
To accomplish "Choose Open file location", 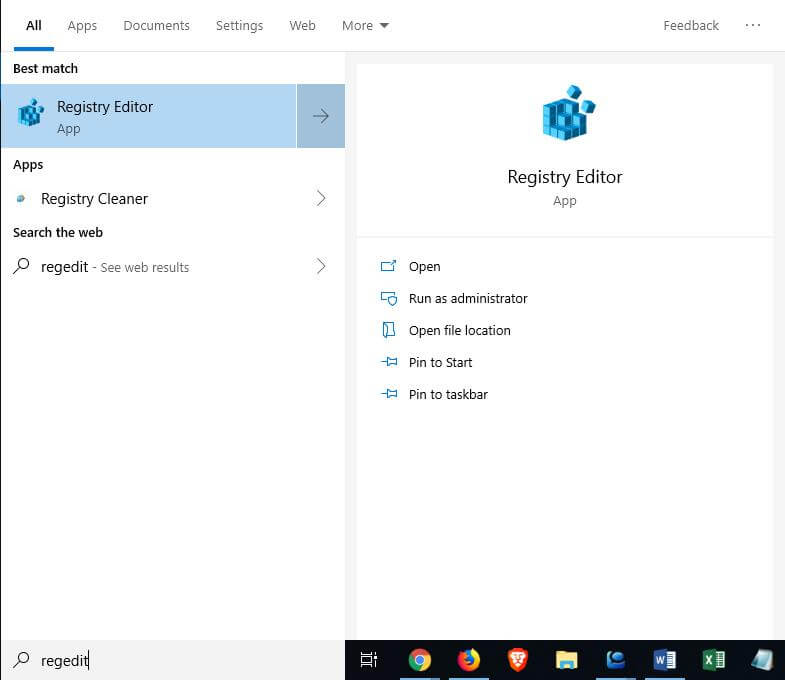I will [460, 330].
